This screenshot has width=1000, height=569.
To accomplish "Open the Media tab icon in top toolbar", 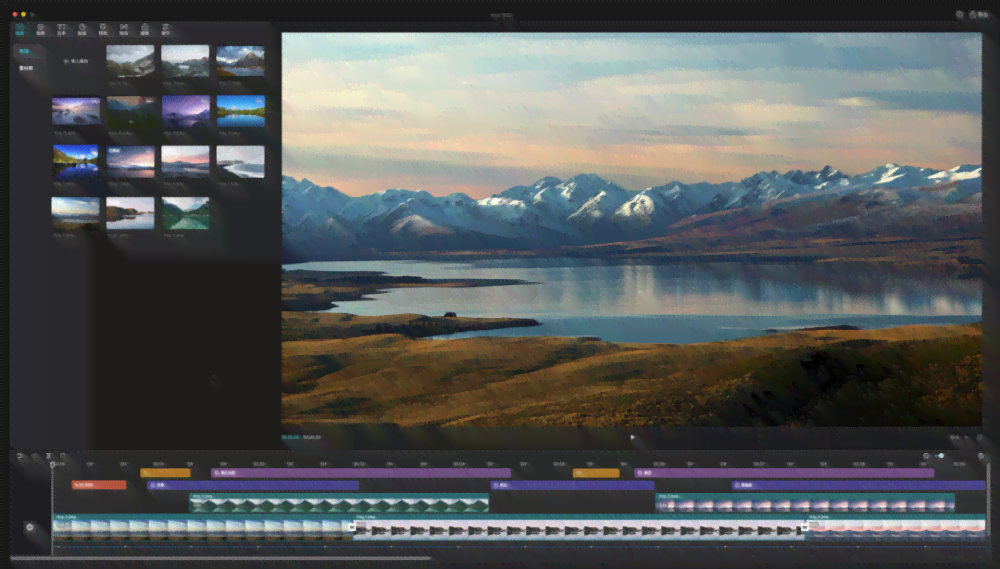I will tap(20, 29).
